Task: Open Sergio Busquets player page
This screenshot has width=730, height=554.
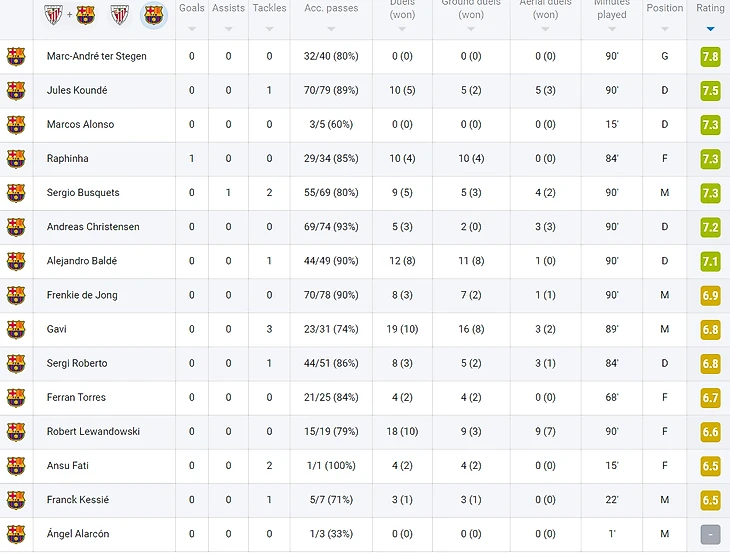Action: pyautogui.click(x=83, y=193)
